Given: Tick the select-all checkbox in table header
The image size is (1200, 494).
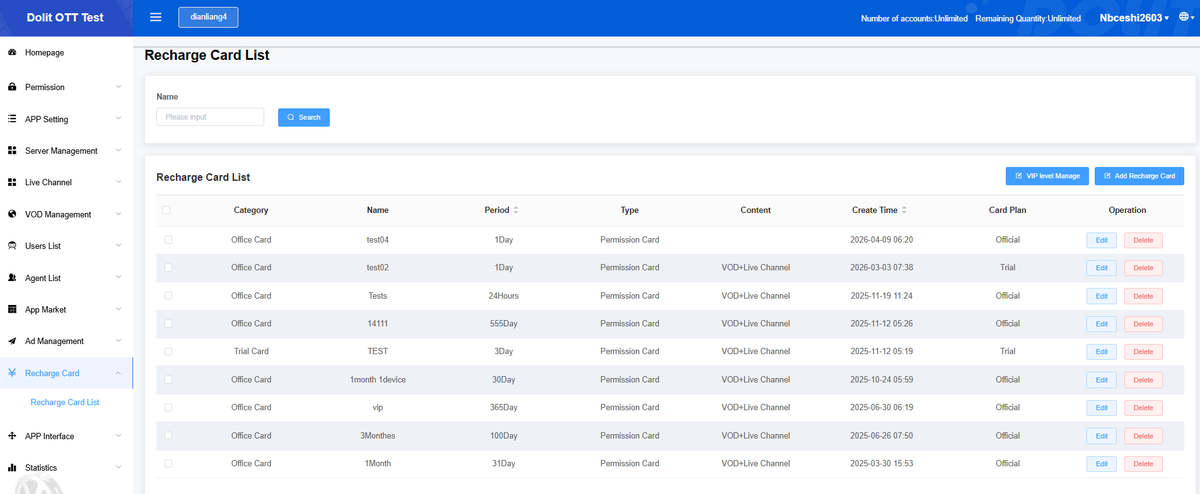Looking at the screenshot, I should pyautogui.click(x=167, y=210).
